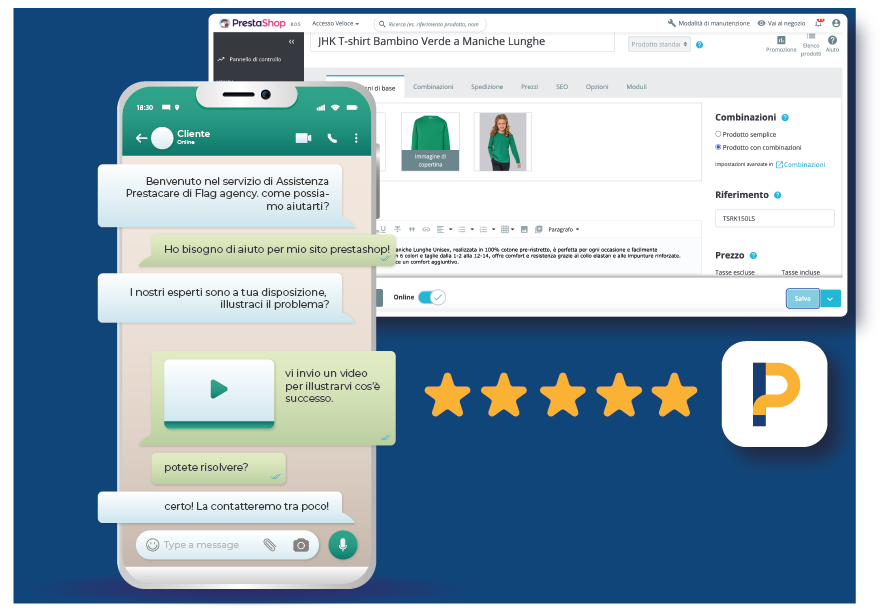885x614 pixels.
Task: Open the 'Accesso Veloce' dropdown
Action: coord(335,24)
